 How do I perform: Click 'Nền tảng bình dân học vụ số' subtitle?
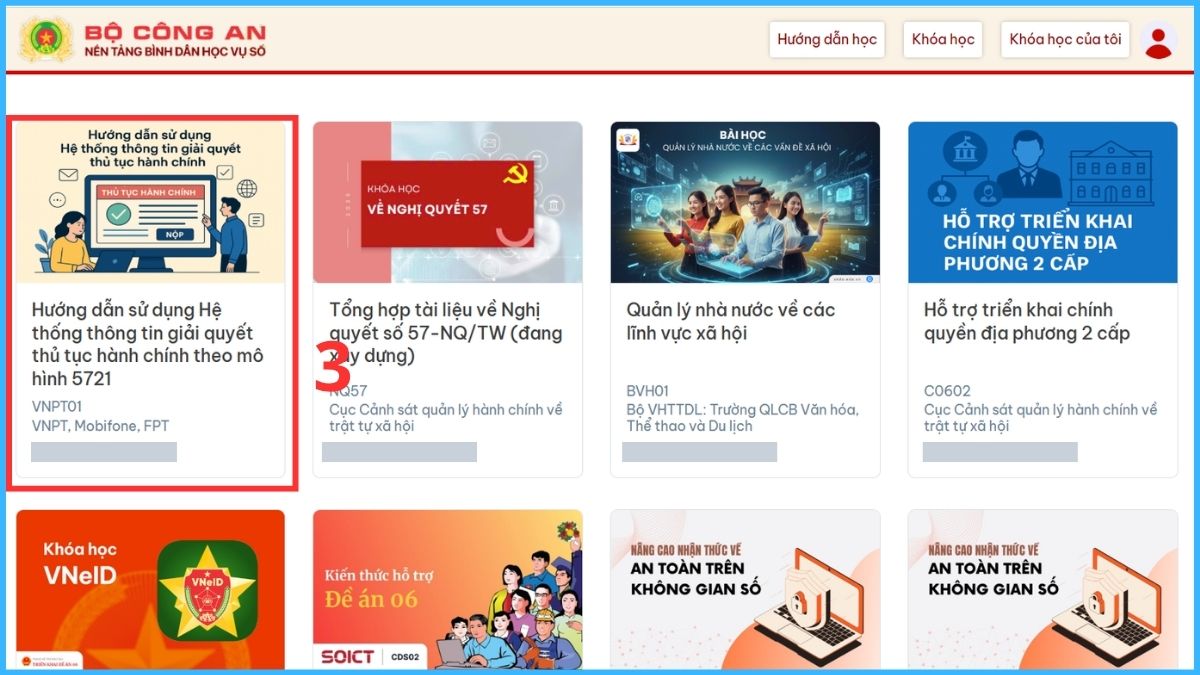point(175,51)
